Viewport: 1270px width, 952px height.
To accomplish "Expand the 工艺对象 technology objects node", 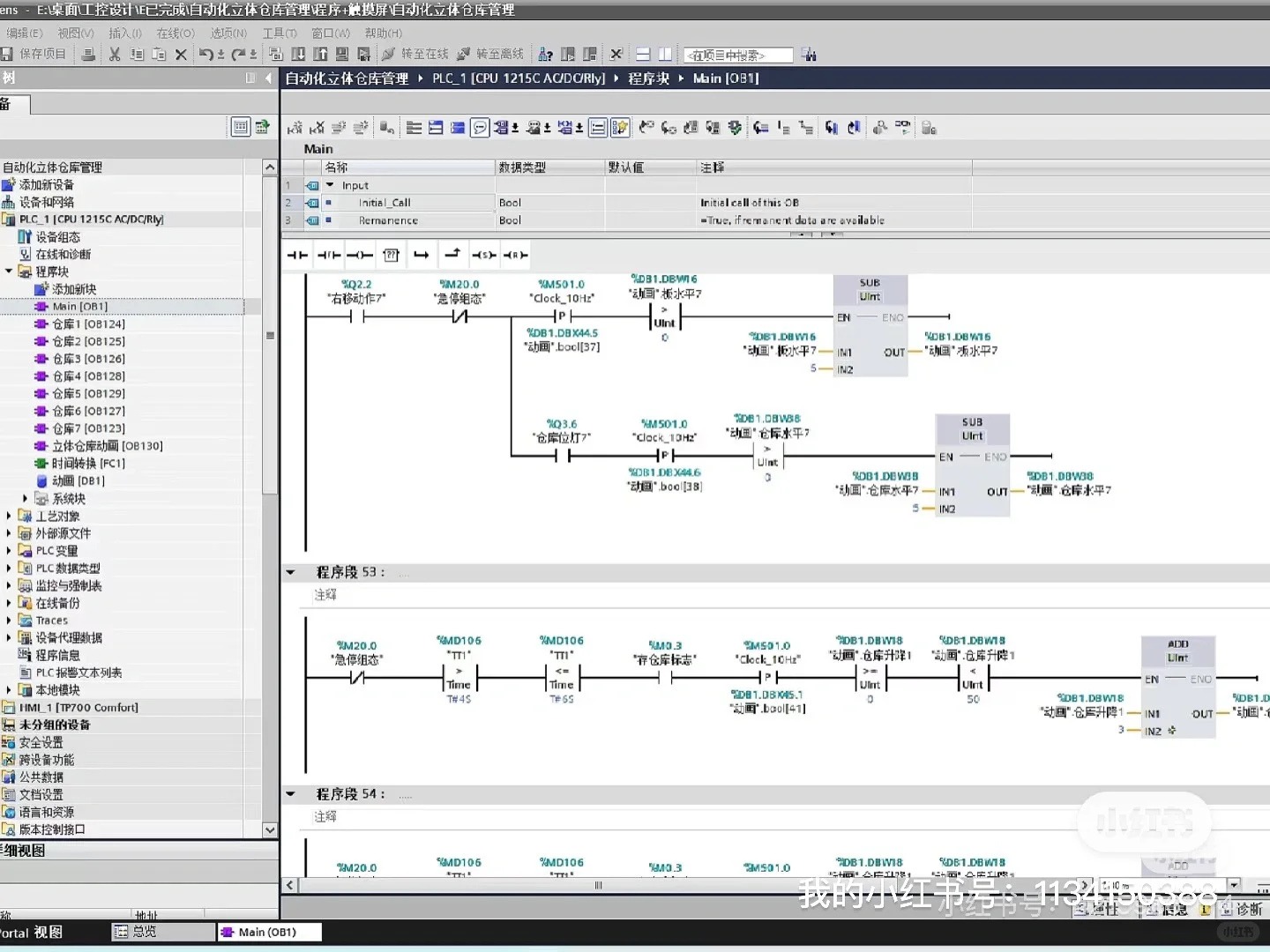I will click(x=9, y=516).
